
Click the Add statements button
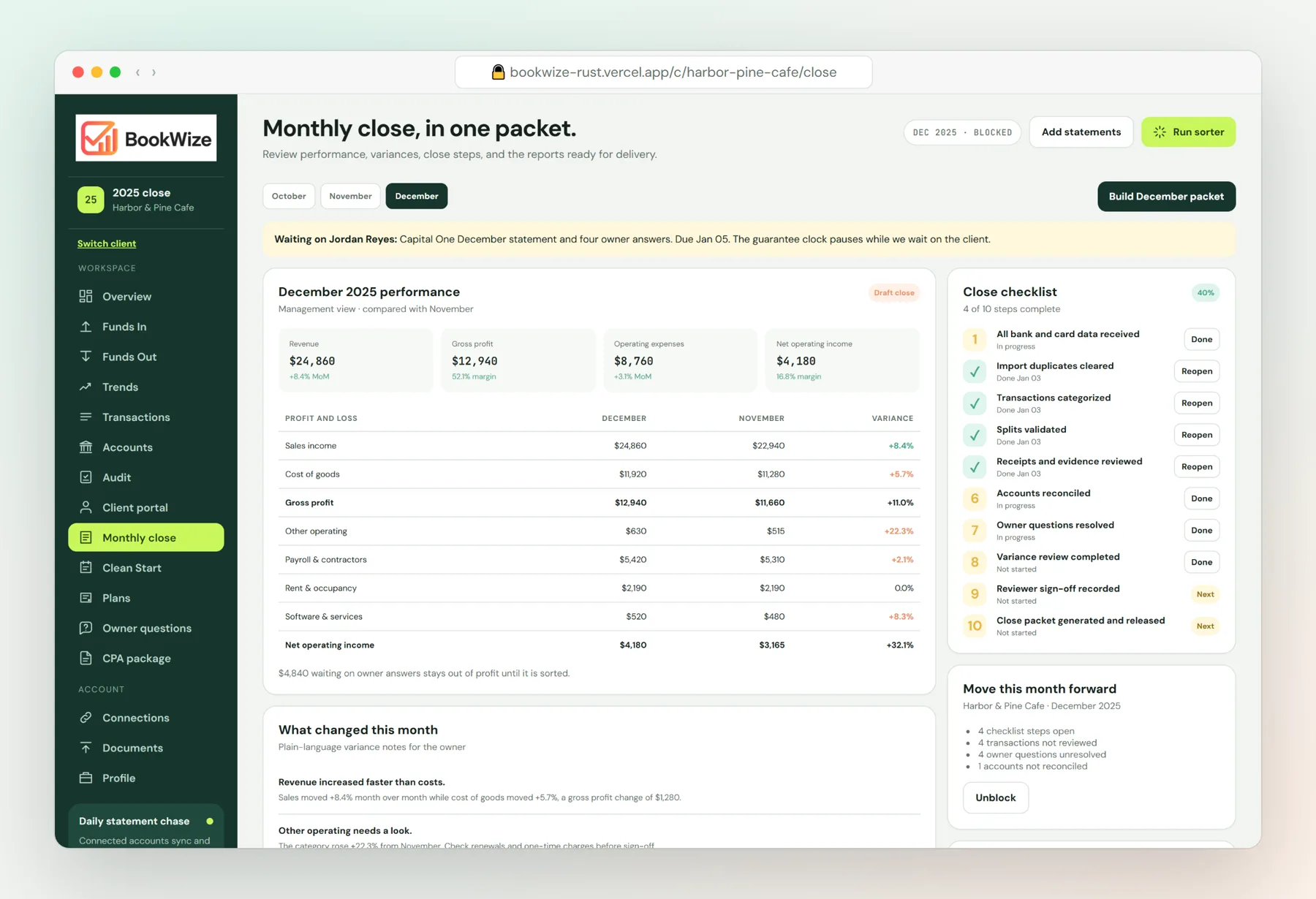tap(1081, 132)
